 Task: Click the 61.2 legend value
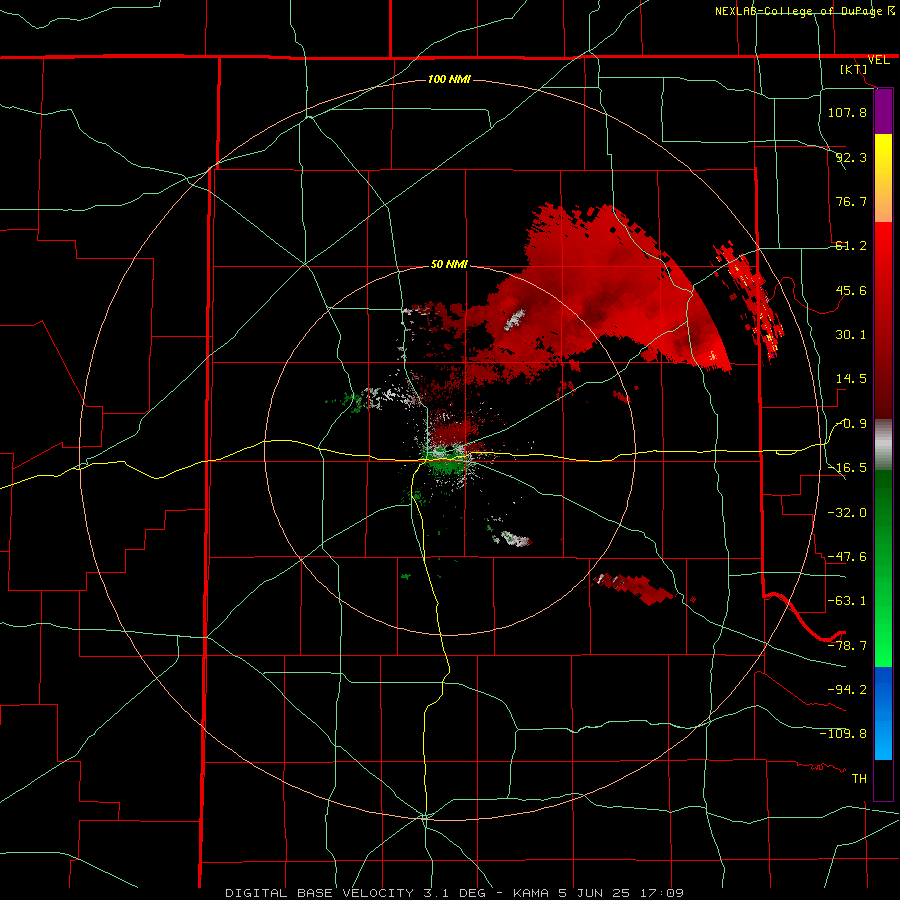coord(851,246)
